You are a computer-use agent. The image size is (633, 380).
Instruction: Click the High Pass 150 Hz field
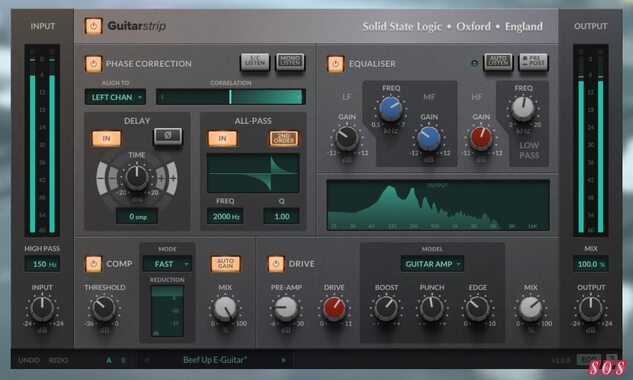pyautogui.click(x=42, y=264)
